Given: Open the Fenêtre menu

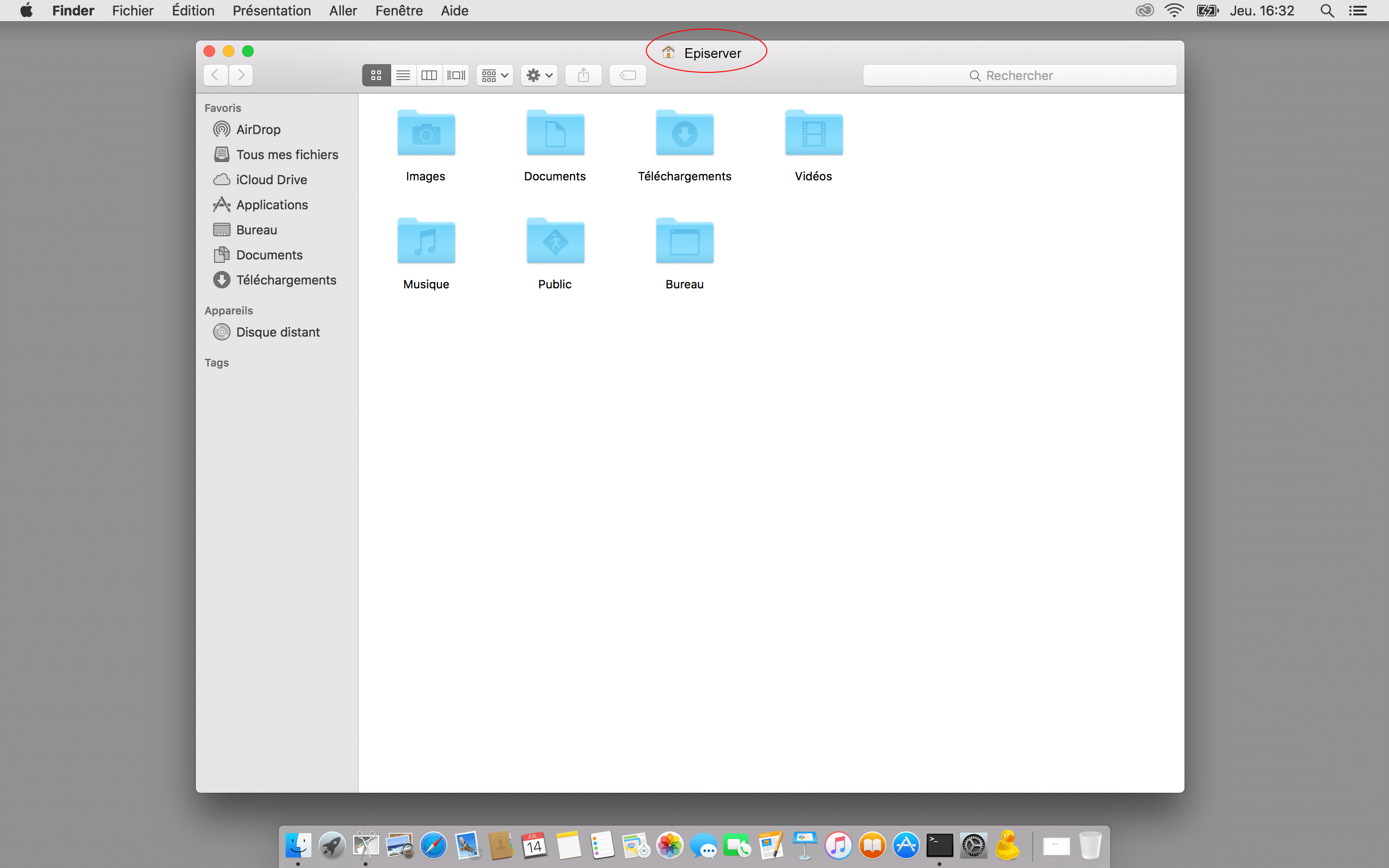Looking at the screenshot, I should click(x=399, y=10).
